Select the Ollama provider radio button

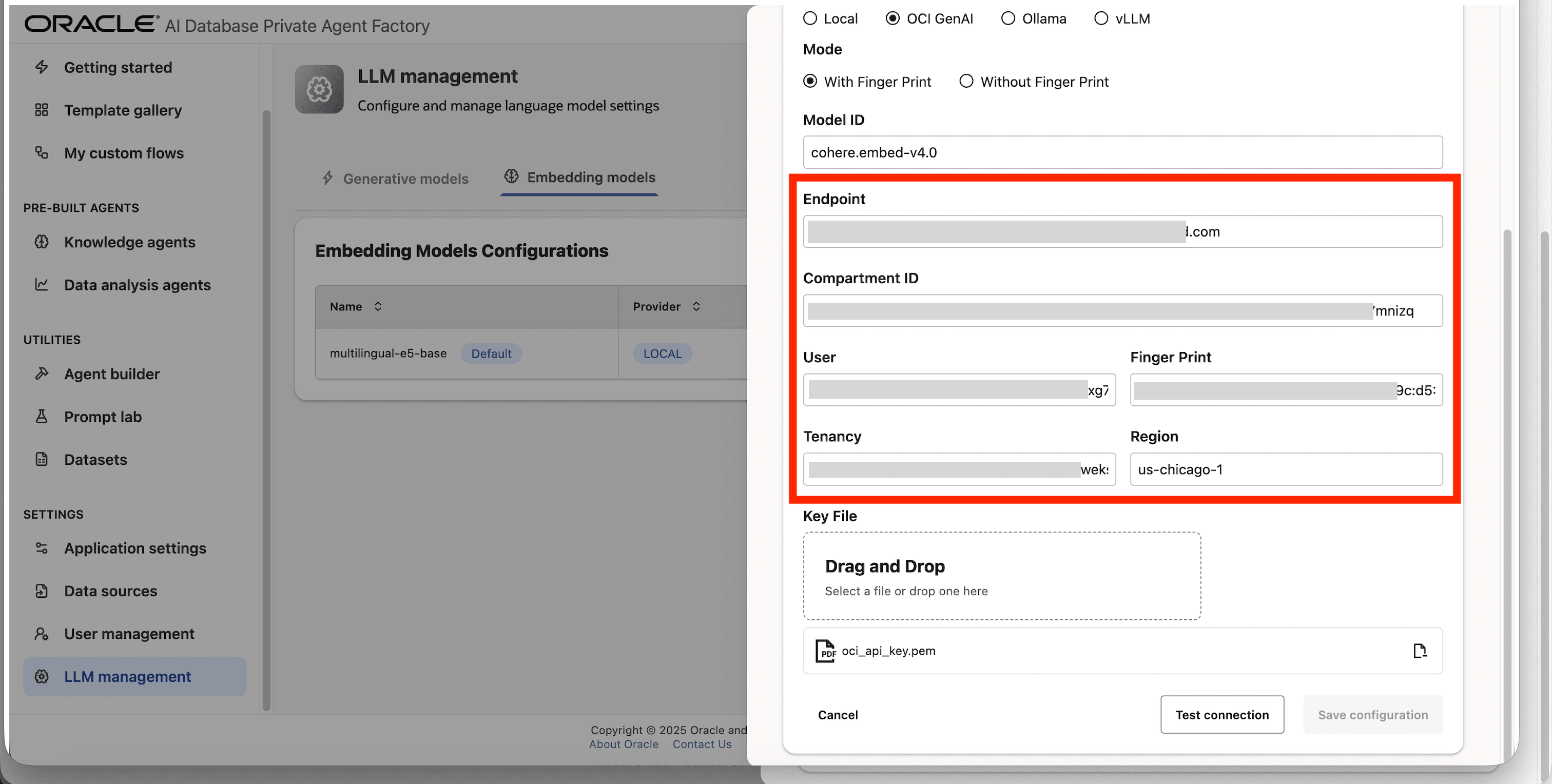1008,18
